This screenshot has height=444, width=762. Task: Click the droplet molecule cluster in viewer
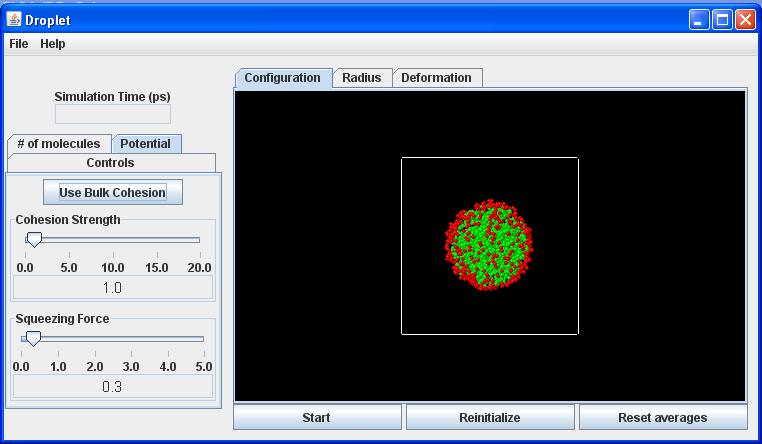point(489,245)
